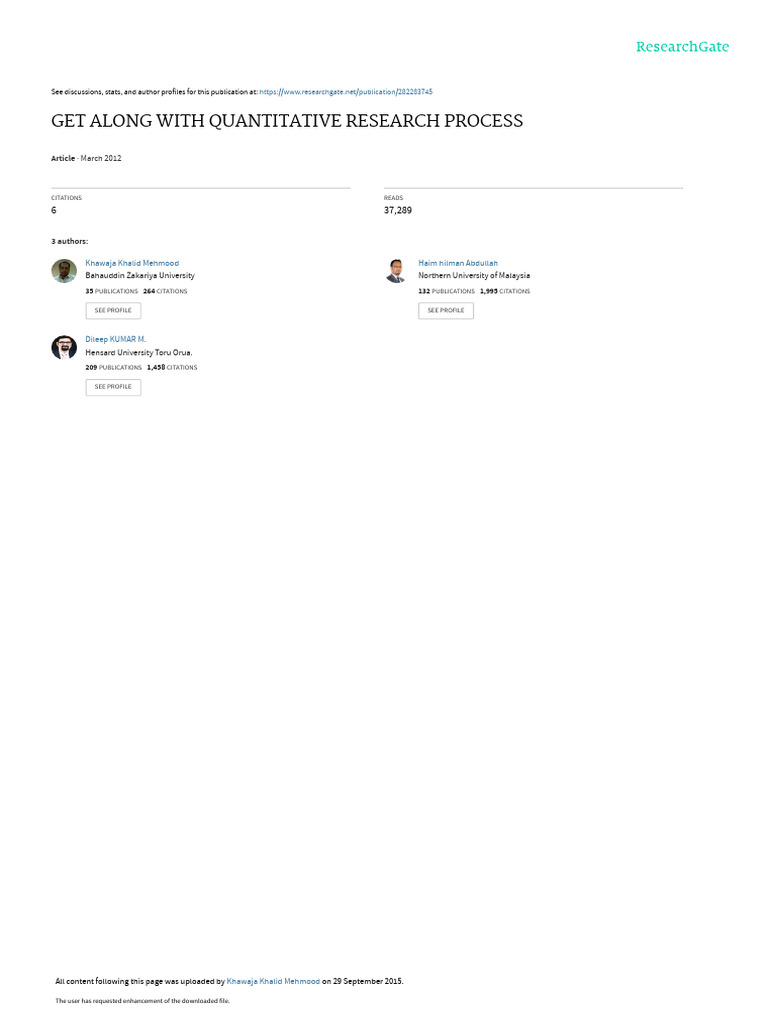Click Dileep KUMAR M.'s profile photo

click(x=64, y=347)
